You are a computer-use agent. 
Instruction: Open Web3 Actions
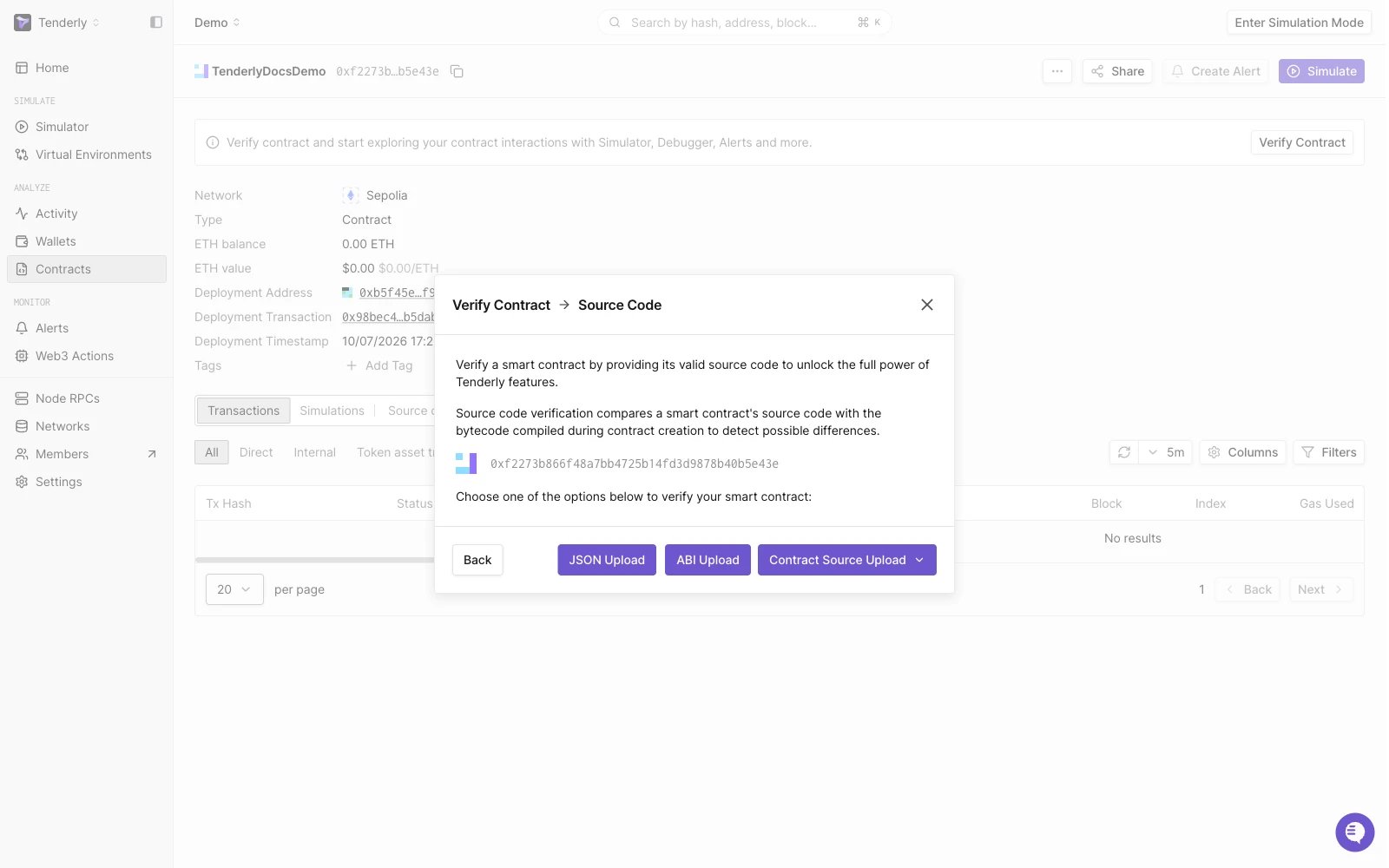(87, 356)
